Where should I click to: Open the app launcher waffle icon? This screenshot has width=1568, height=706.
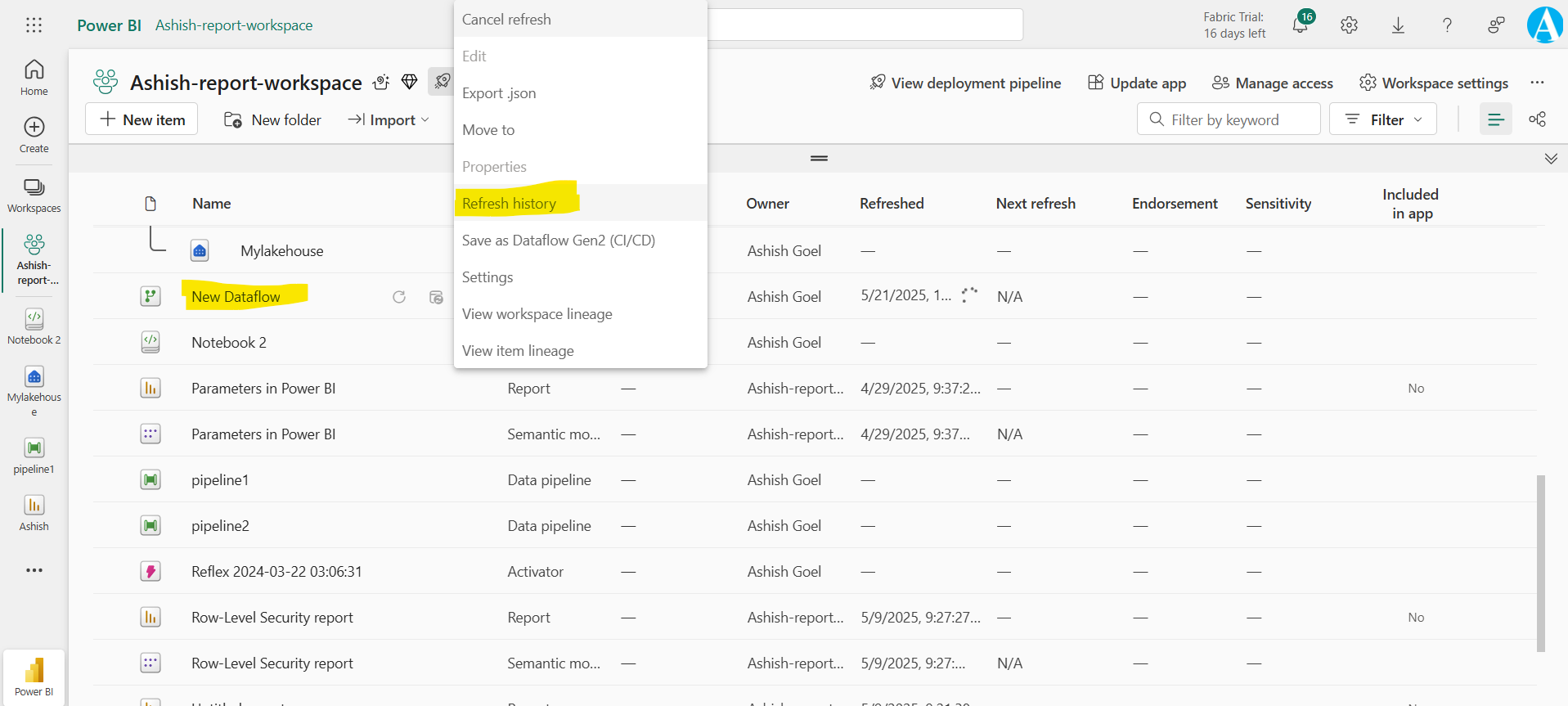click(34, 25)
